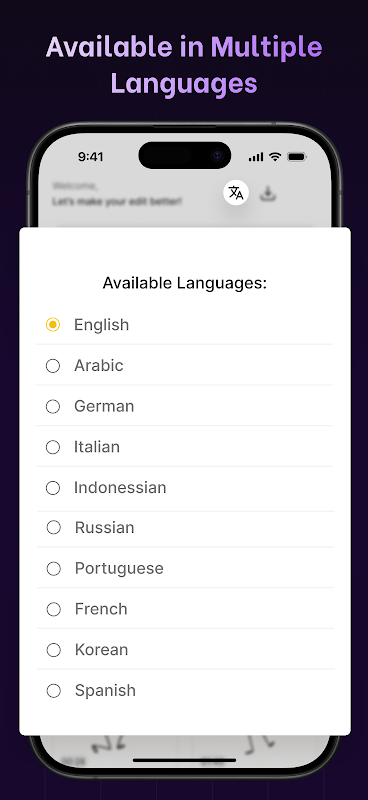Tap the home indicator bar
Viewport: 368px width, 800px height.
(x=184, y=760)
